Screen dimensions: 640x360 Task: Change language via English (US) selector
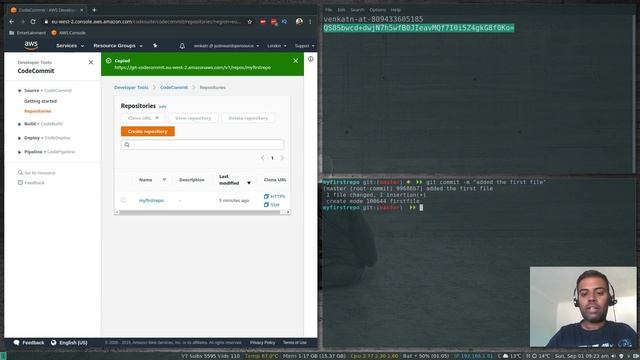pos(69,343)
